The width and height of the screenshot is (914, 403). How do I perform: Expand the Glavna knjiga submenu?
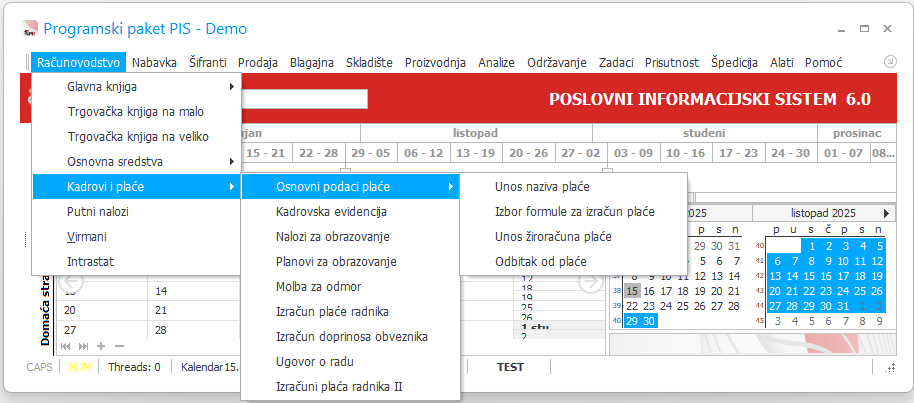(x=136, y=87)
